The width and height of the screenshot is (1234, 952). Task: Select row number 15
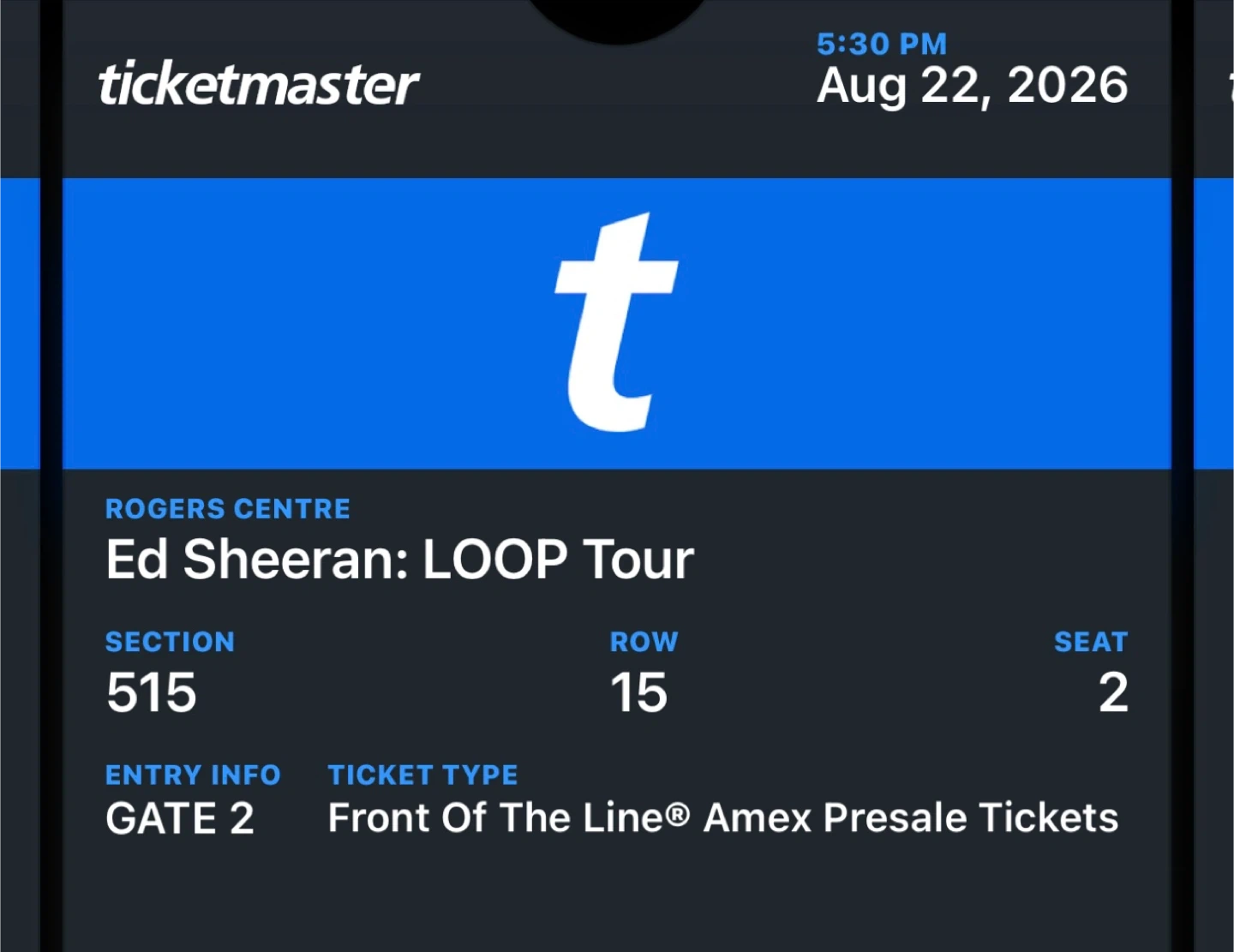click(638, 692)
